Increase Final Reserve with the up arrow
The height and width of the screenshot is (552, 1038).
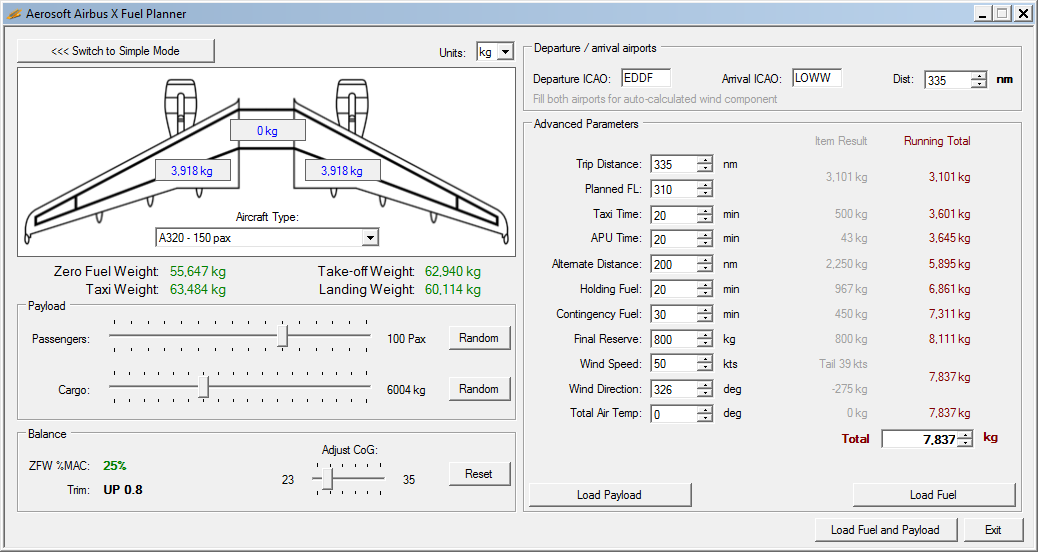click(x=704, y=335)
